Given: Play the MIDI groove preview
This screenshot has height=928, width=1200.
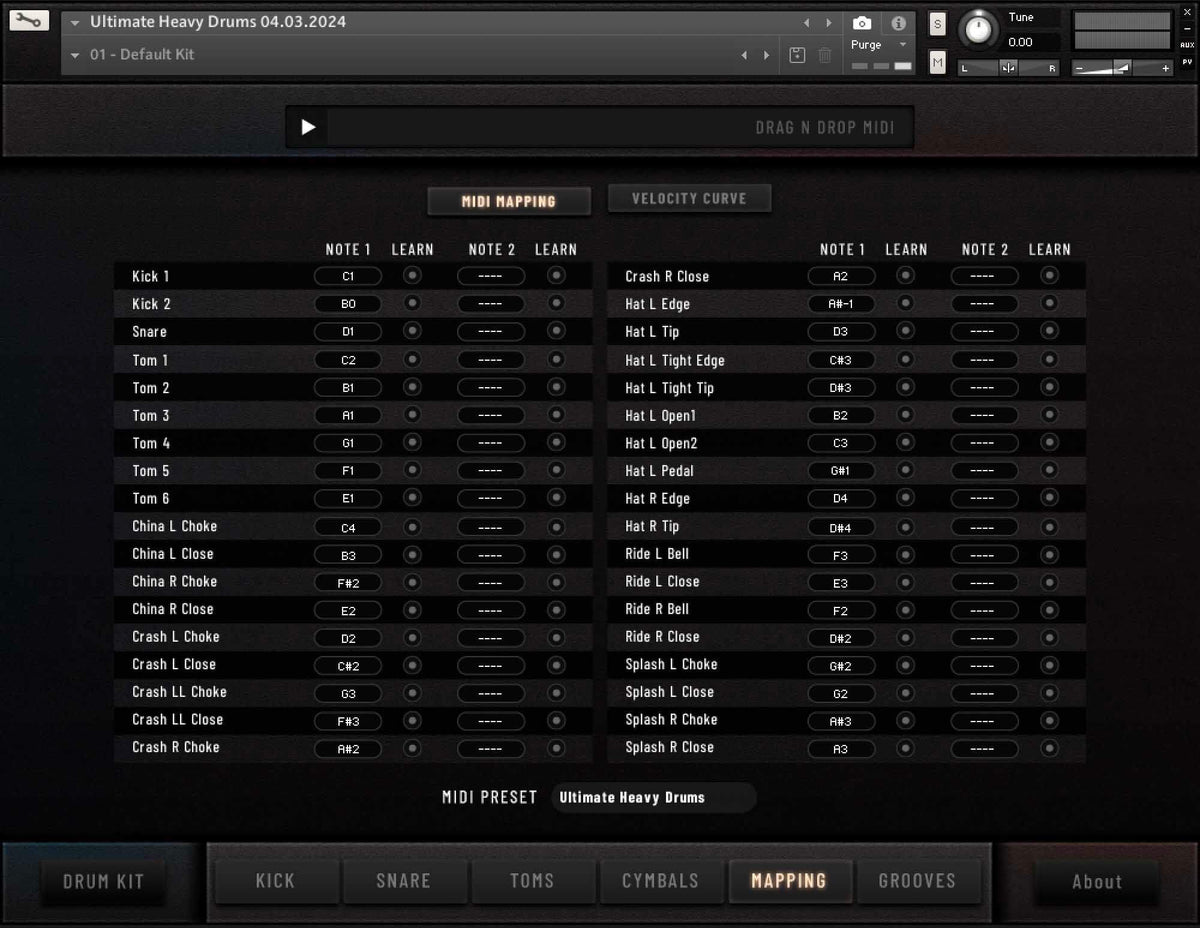Looking at the screenshot, I should coord(308,127).
